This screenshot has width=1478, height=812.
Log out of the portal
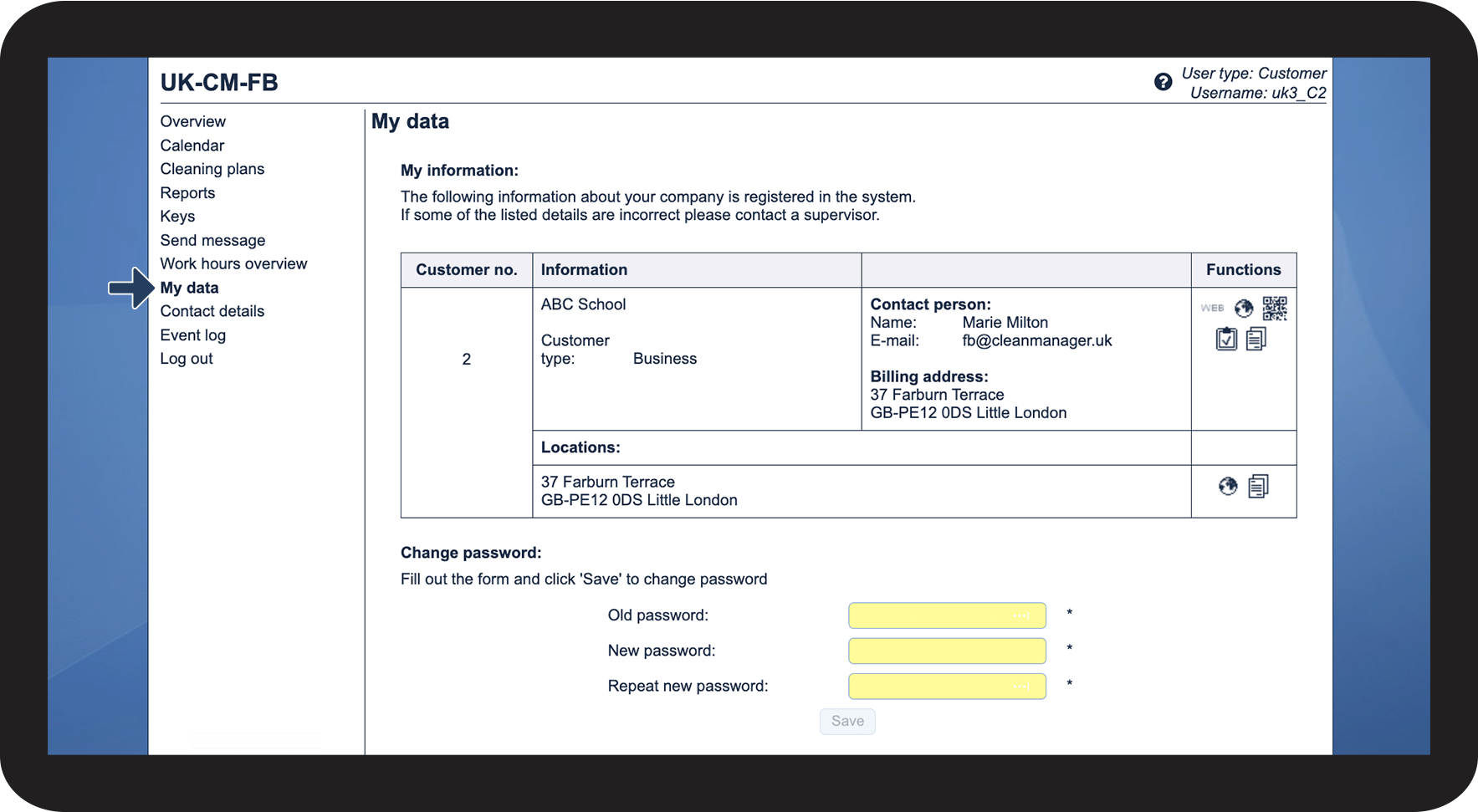(x=187, y=359)
